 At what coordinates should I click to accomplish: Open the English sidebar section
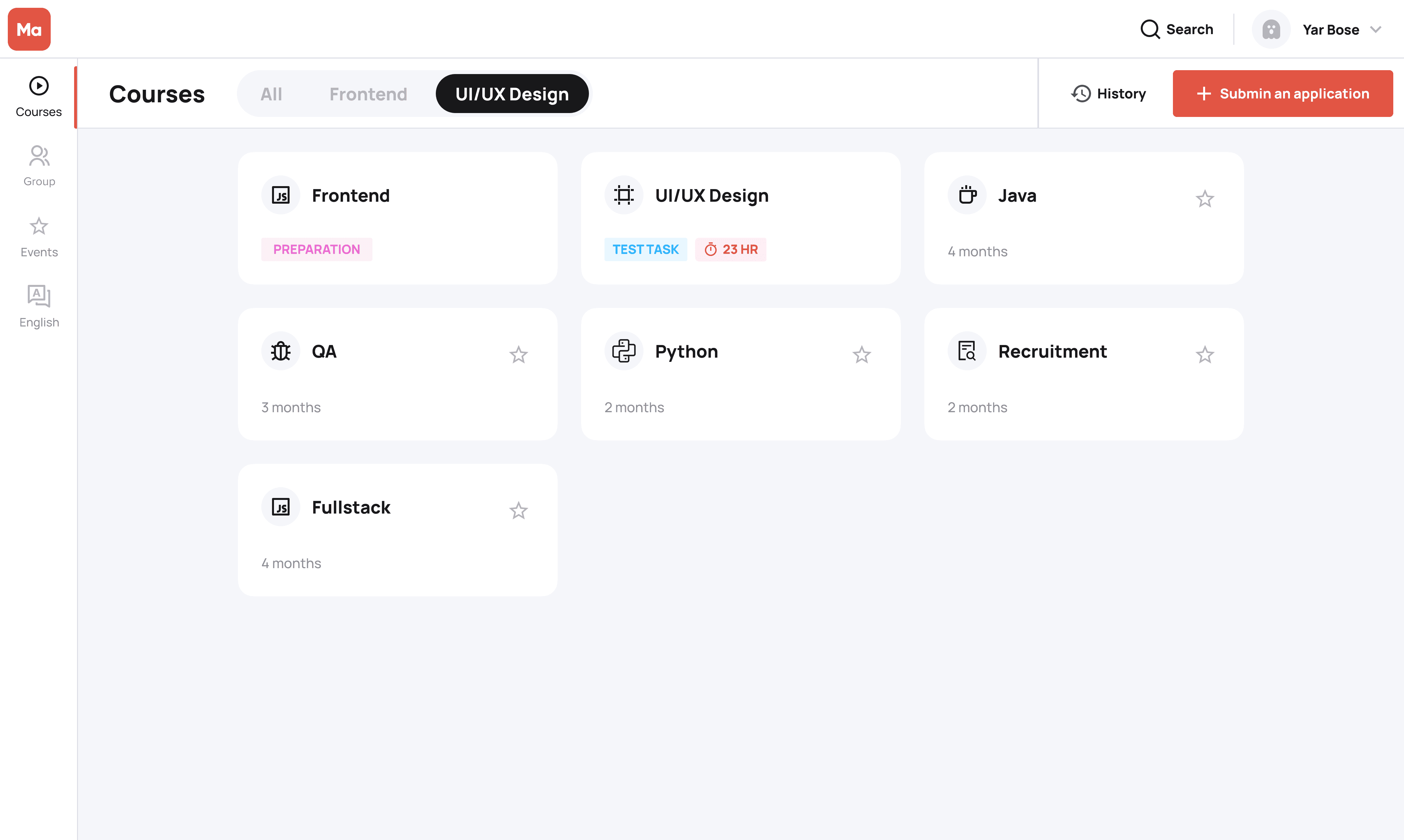(39, 306)
